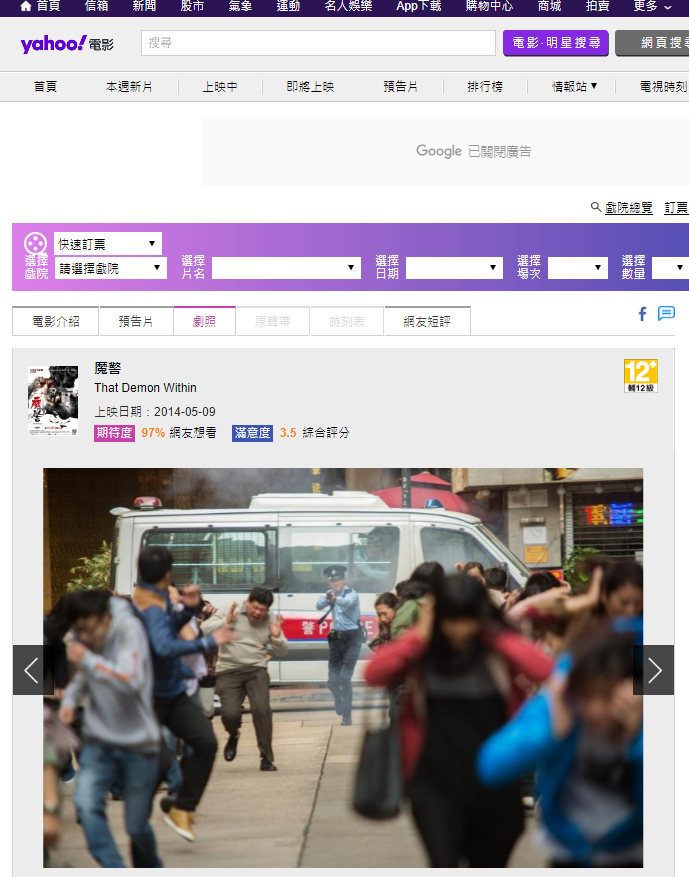This screenshot has width=689, height=877.
Task: Go to 首頁 in movie navigation
Action: pos(45,86)
